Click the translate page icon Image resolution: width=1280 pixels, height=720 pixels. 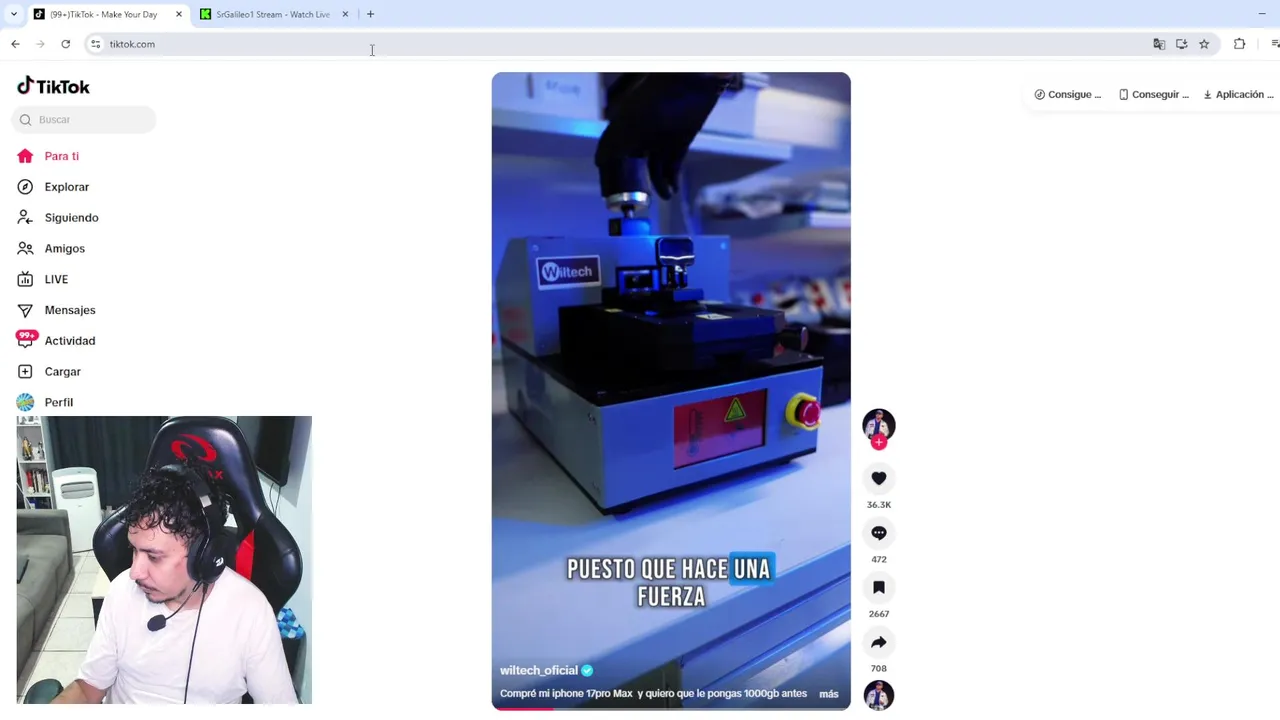tap(1159, 44)
